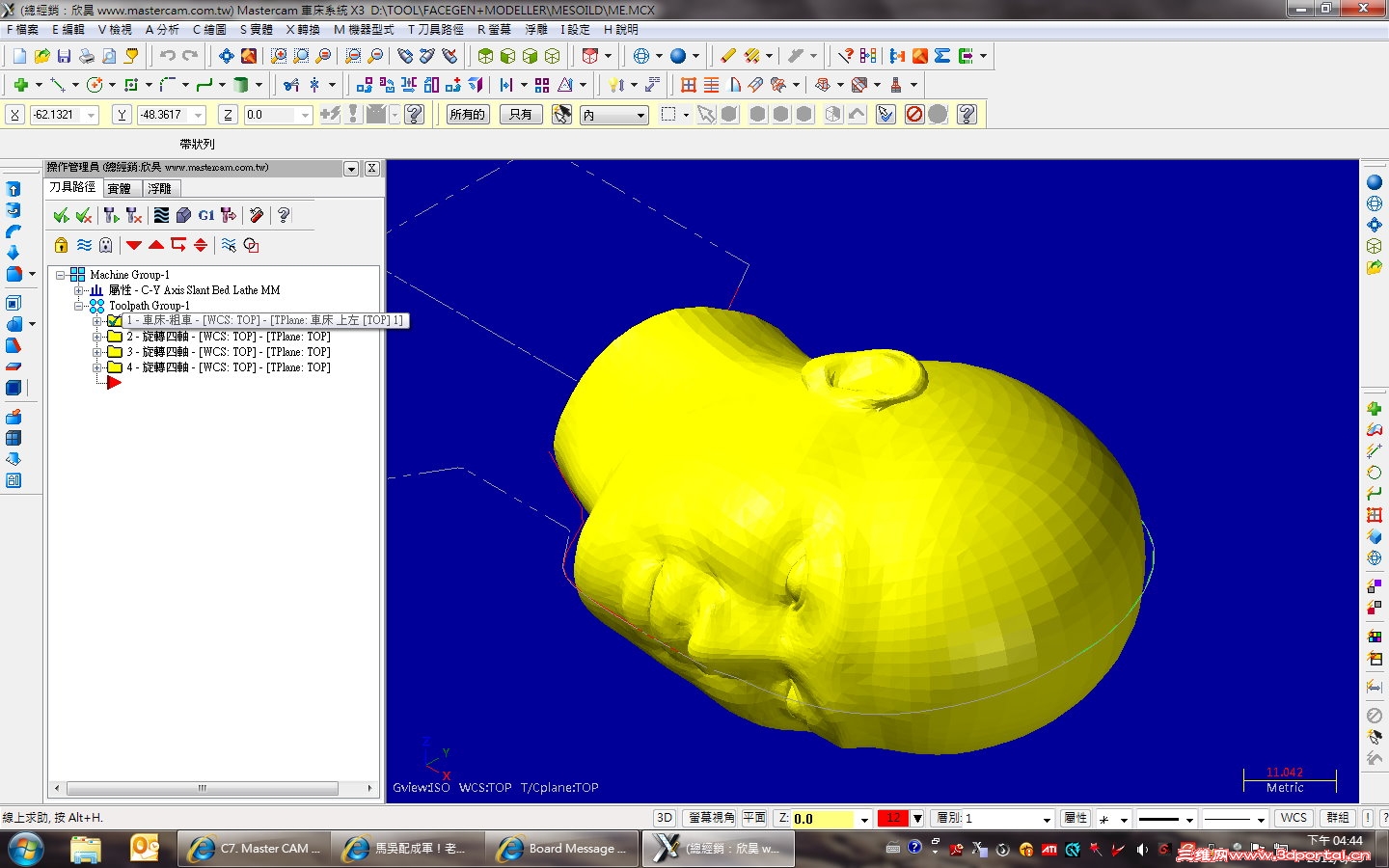Toggle the folder icon of operation 4
Viewport: 1389px width, 868px height.
pyautogui.click(x=115, y=366)
